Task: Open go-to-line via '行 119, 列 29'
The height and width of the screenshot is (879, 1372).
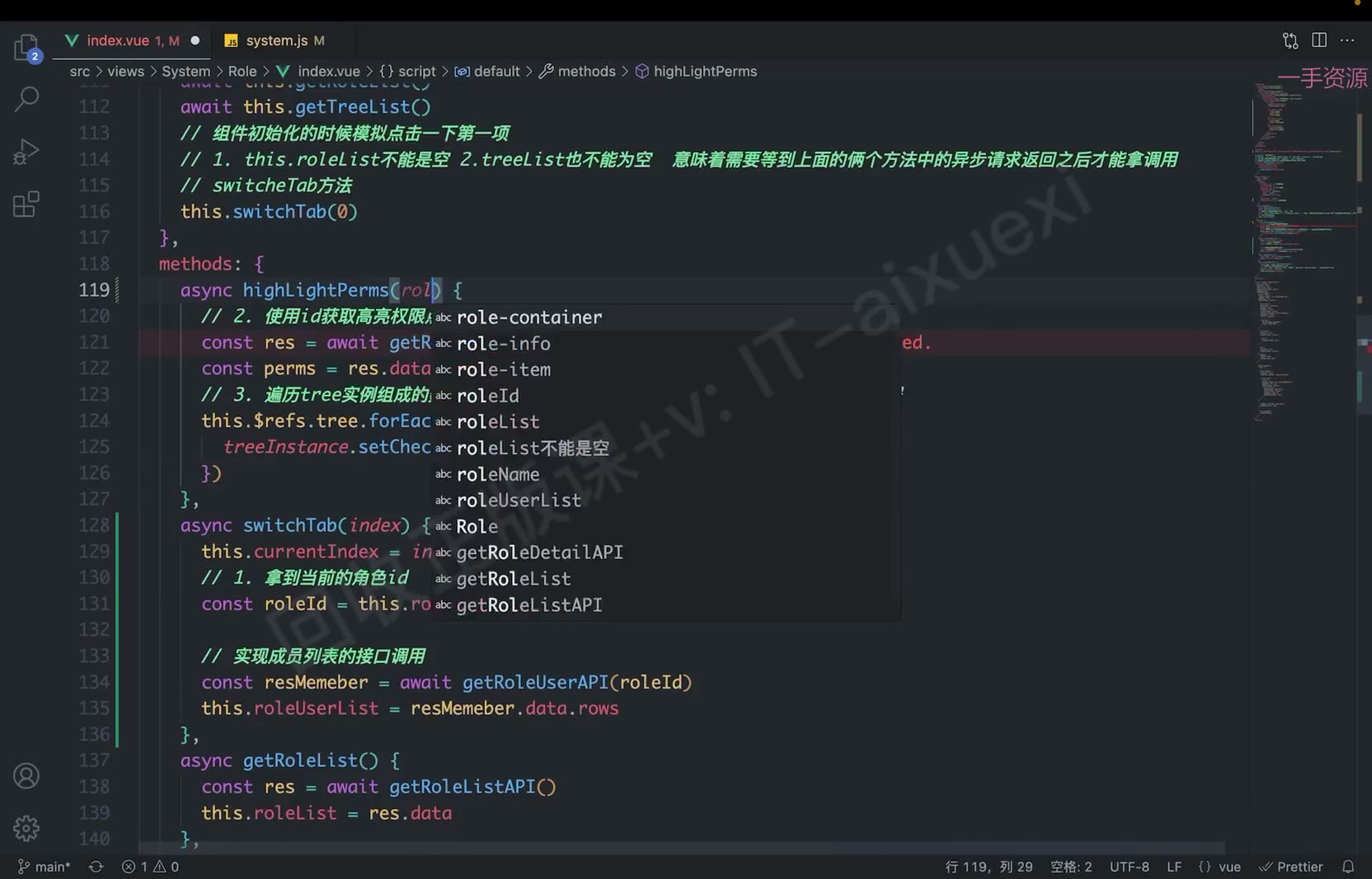Action: coord(989,867)
